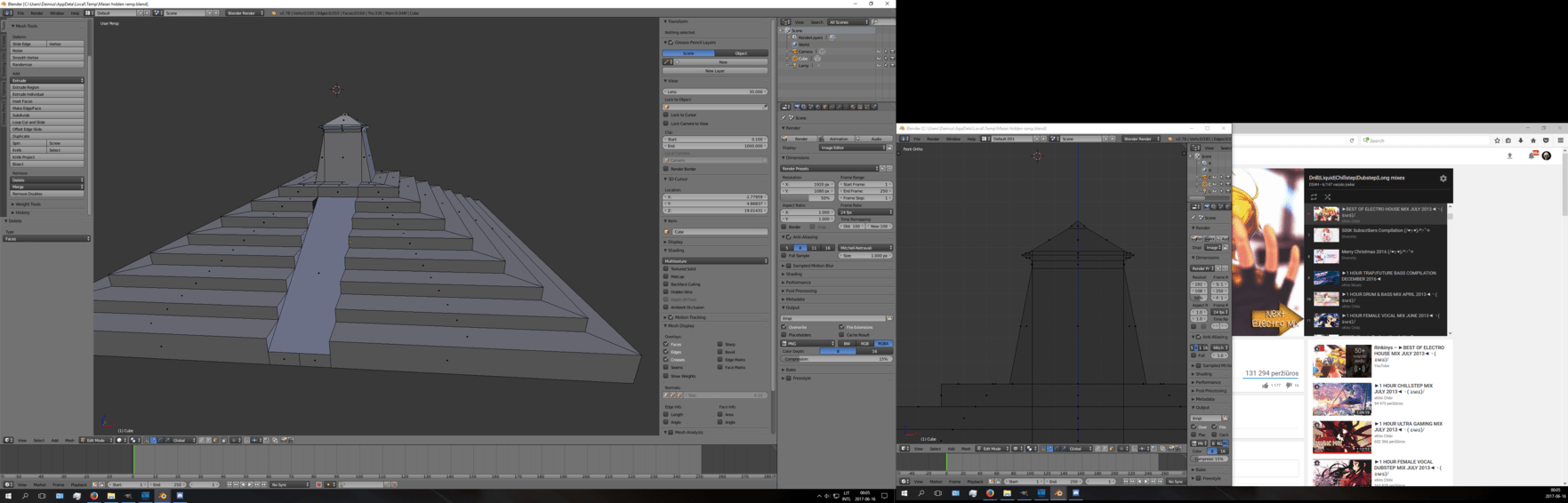This screenshot has width=1568, height=503.
Task: Expand the Performance render section
Action: (x=799, y=283)
